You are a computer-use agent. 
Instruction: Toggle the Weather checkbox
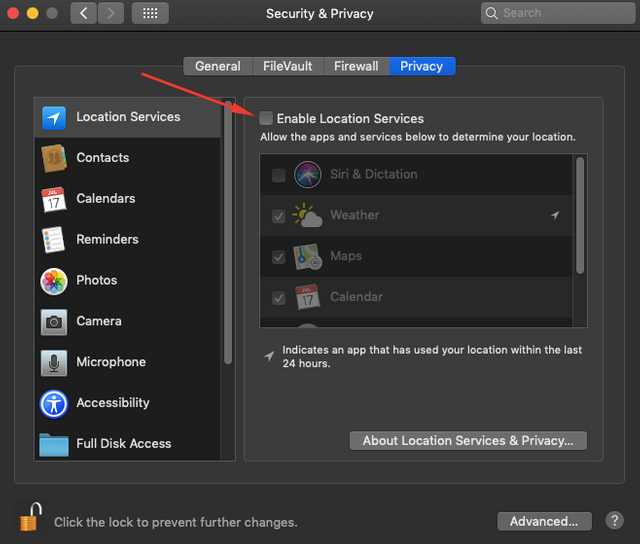coord(279,216)
